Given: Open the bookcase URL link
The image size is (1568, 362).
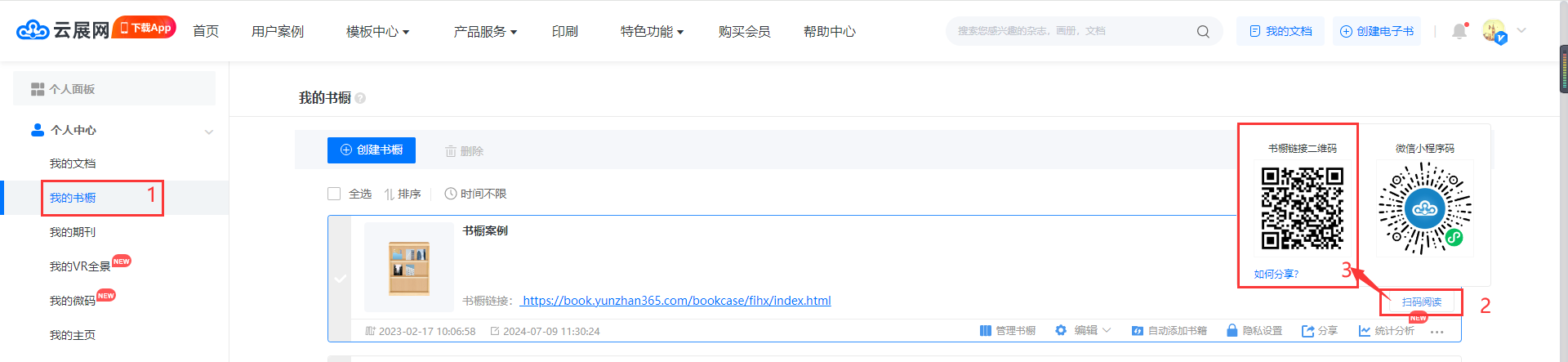Looking at the screenshot, I should coord(675,301).
